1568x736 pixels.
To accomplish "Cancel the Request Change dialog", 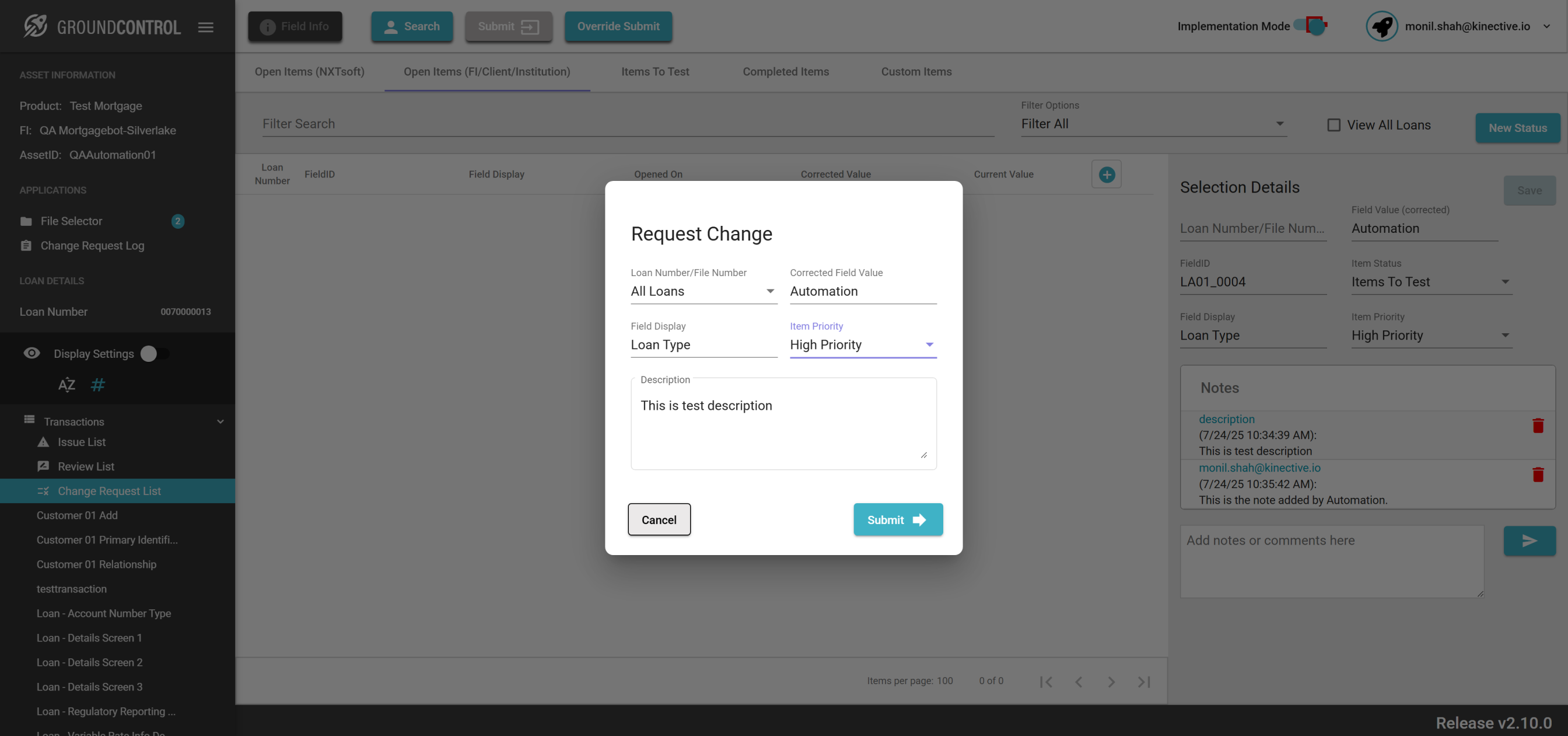I will coord(659,519).
